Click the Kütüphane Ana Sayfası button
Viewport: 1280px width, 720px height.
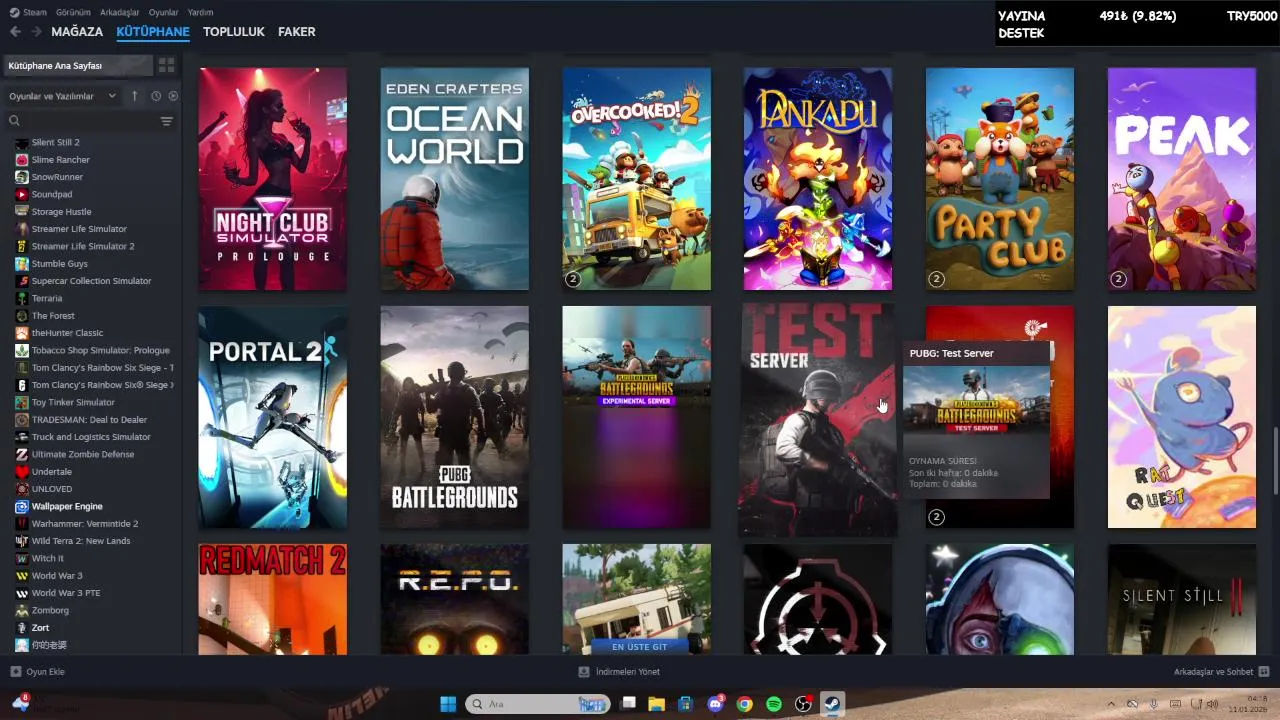[x=78, y=65]
